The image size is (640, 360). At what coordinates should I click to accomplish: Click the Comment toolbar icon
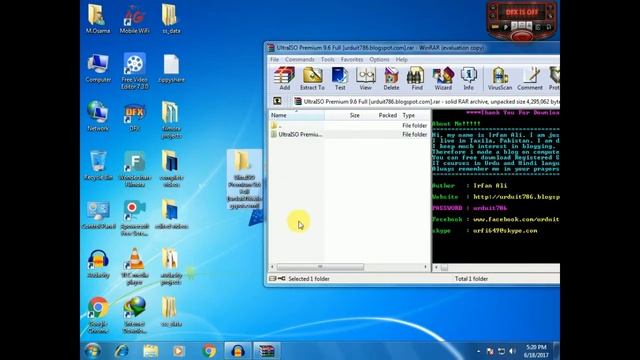(x=530, y=79)
